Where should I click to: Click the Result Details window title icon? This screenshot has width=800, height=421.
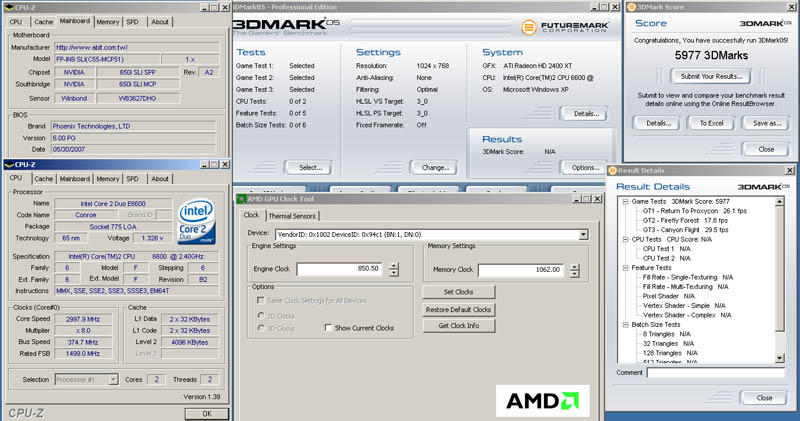point(613,170)
